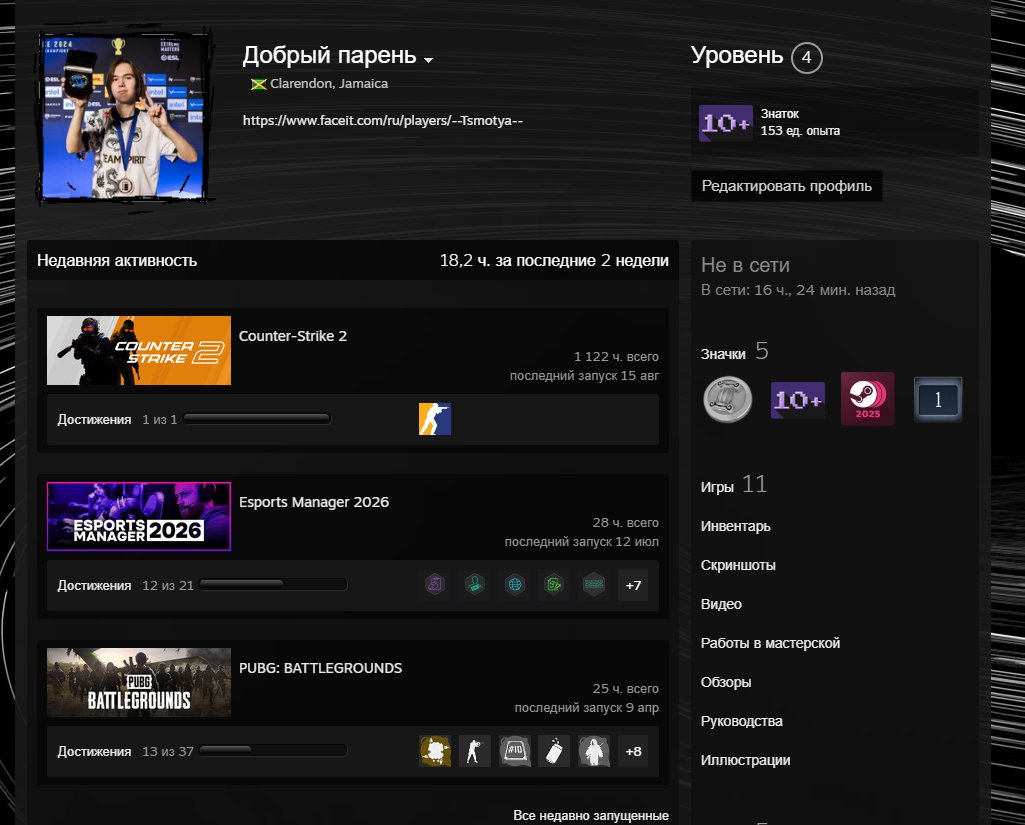This screenshot has height=825, width=1025.
Task: Click the Steam 2025 badge
Action: [867, 399]
